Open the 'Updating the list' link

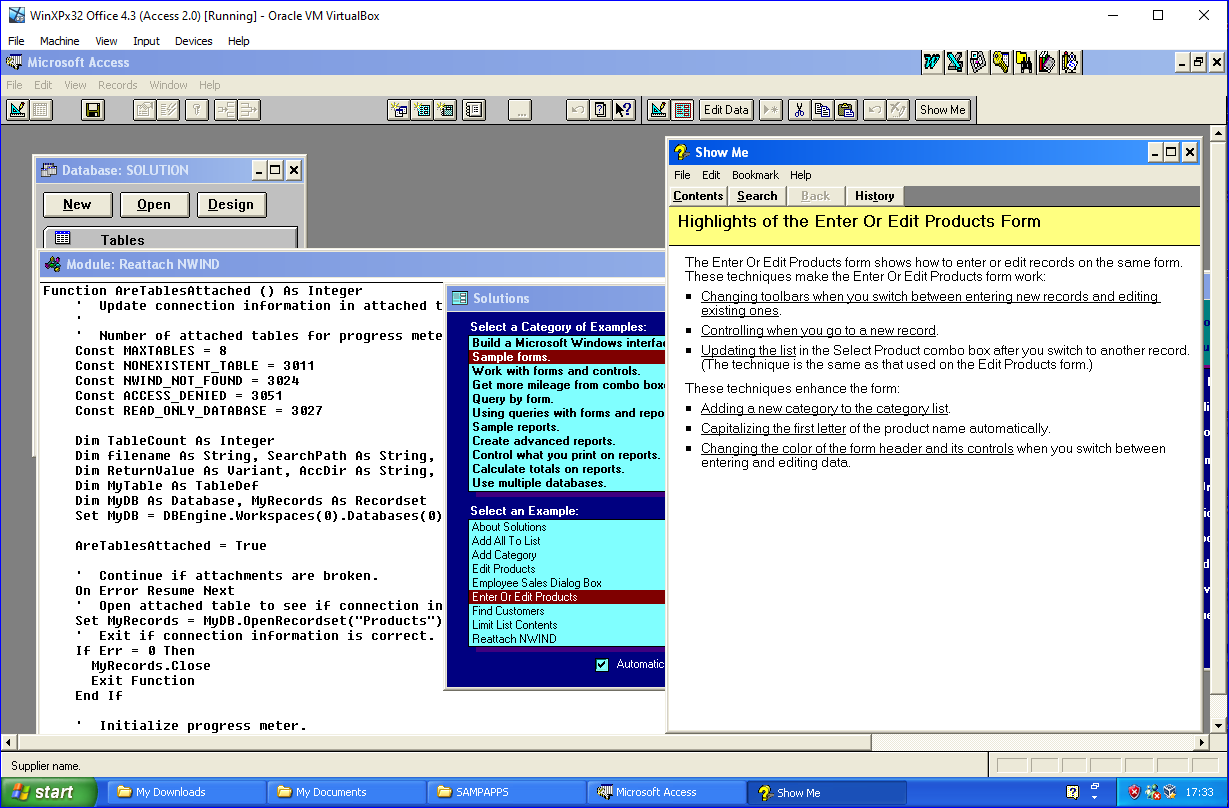click(x=749, y=350)
